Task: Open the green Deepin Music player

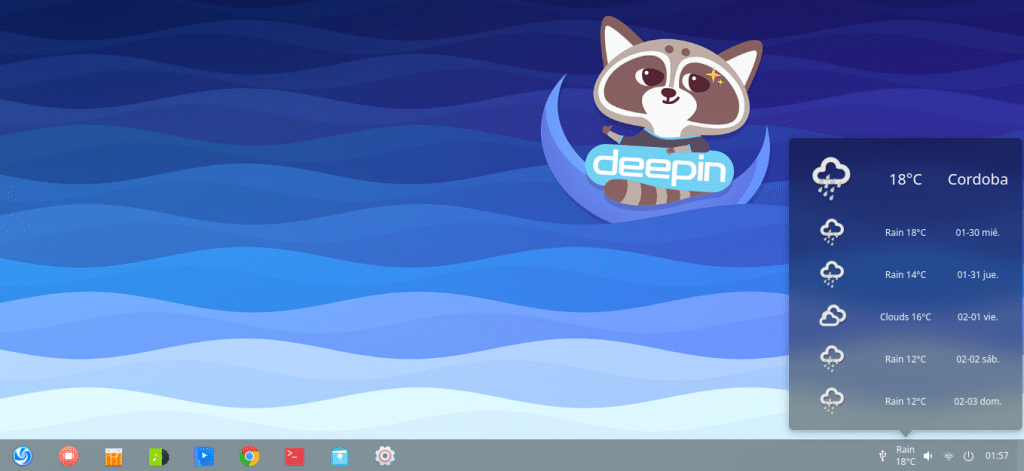Action: click(159, 456)
